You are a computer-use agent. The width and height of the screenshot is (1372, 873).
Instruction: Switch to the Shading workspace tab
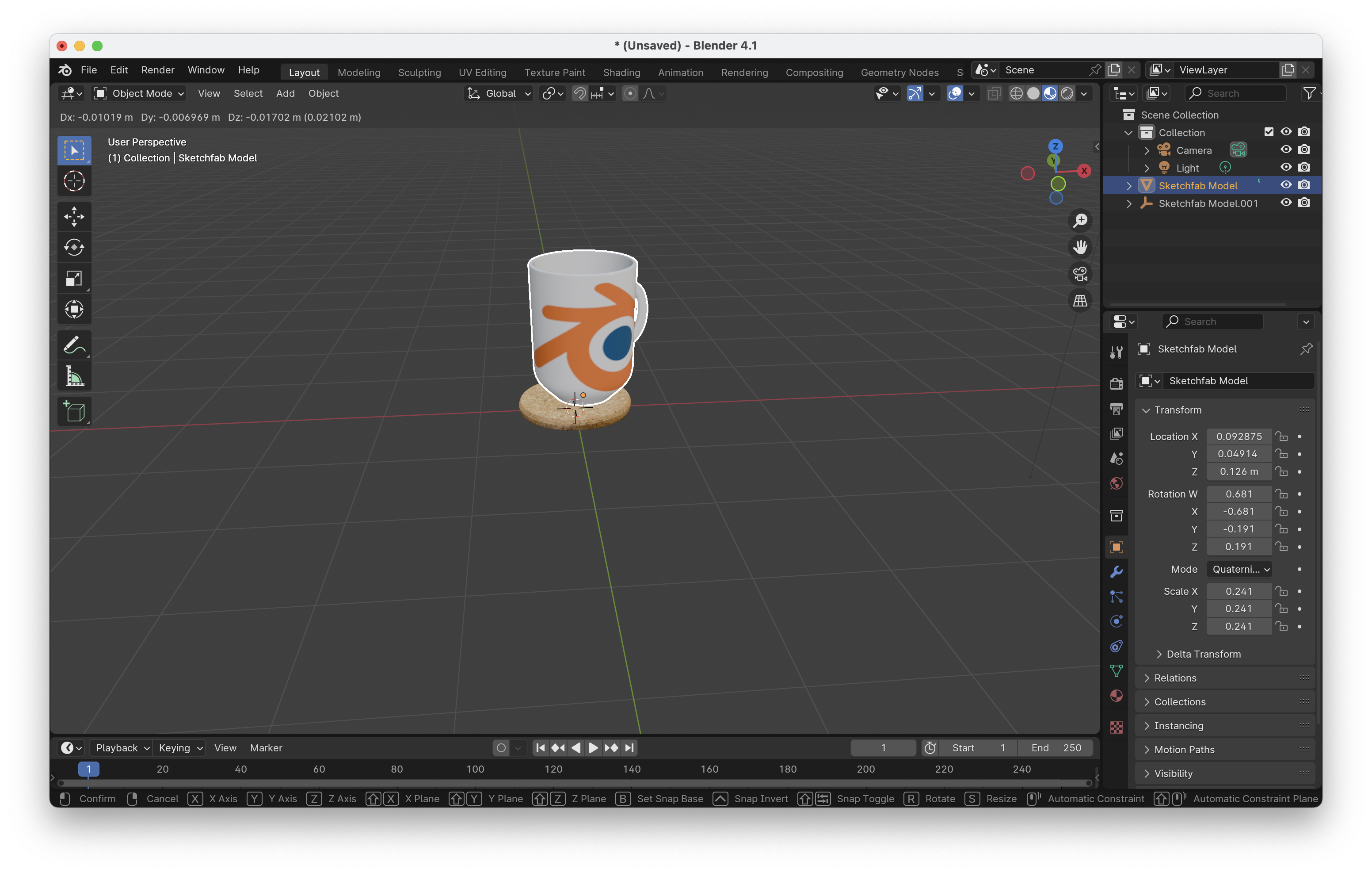point(621,73)
